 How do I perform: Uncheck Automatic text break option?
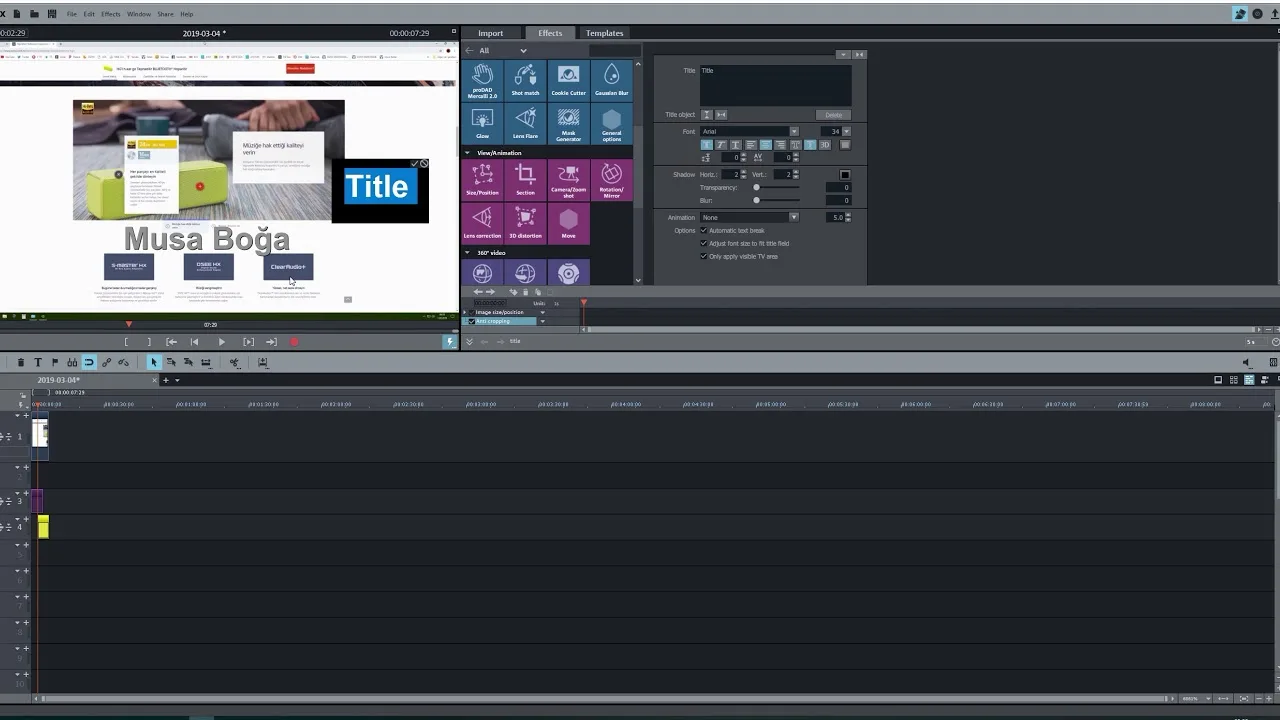[704, 230]
